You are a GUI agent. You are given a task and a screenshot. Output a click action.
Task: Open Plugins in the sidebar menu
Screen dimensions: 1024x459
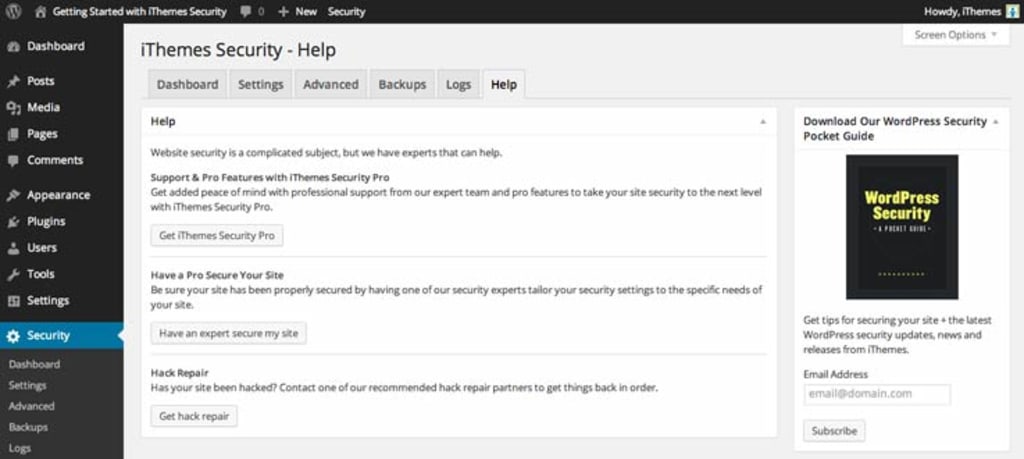pos(46,221)
